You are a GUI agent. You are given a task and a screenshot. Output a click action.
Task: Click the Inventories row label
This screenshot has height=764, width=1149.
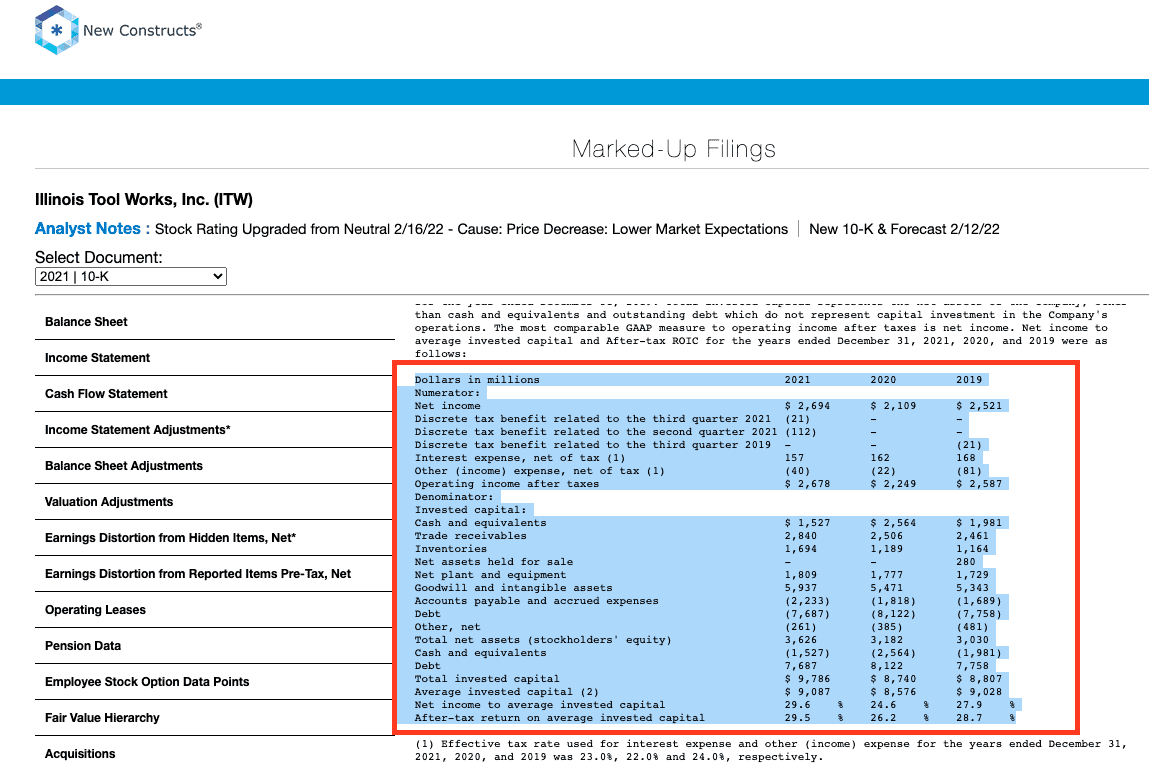click(451, 549)
